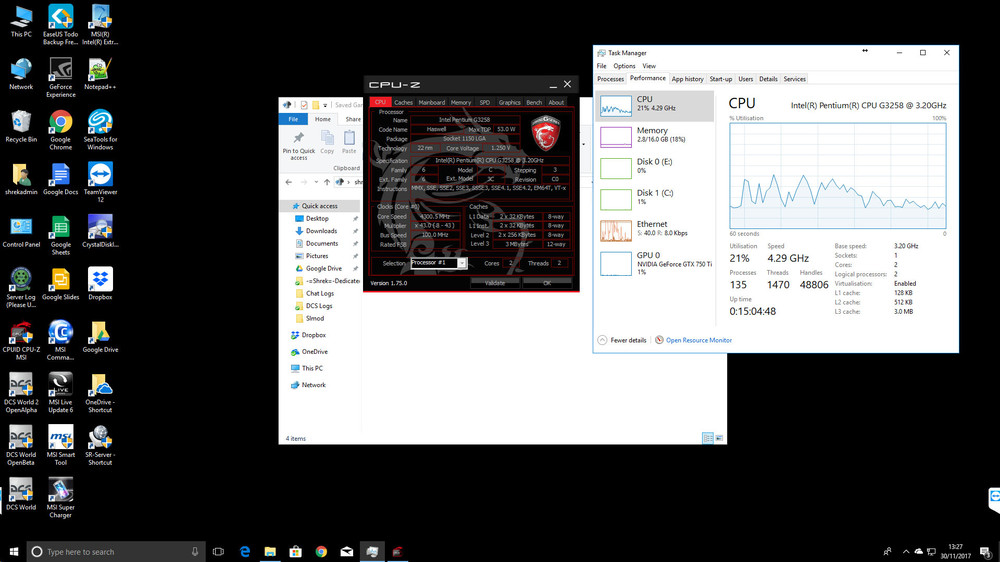The image size is (1000, 562).
Task: Launch CPUID CPU-Z MSI shortcut
Action: [21, 341]
